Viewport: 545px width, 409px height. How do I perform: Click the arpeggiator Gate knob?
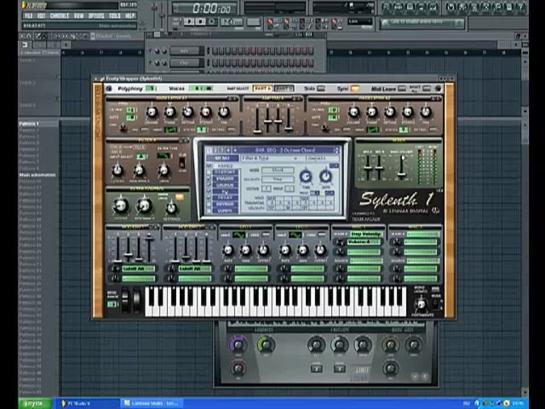325,177
